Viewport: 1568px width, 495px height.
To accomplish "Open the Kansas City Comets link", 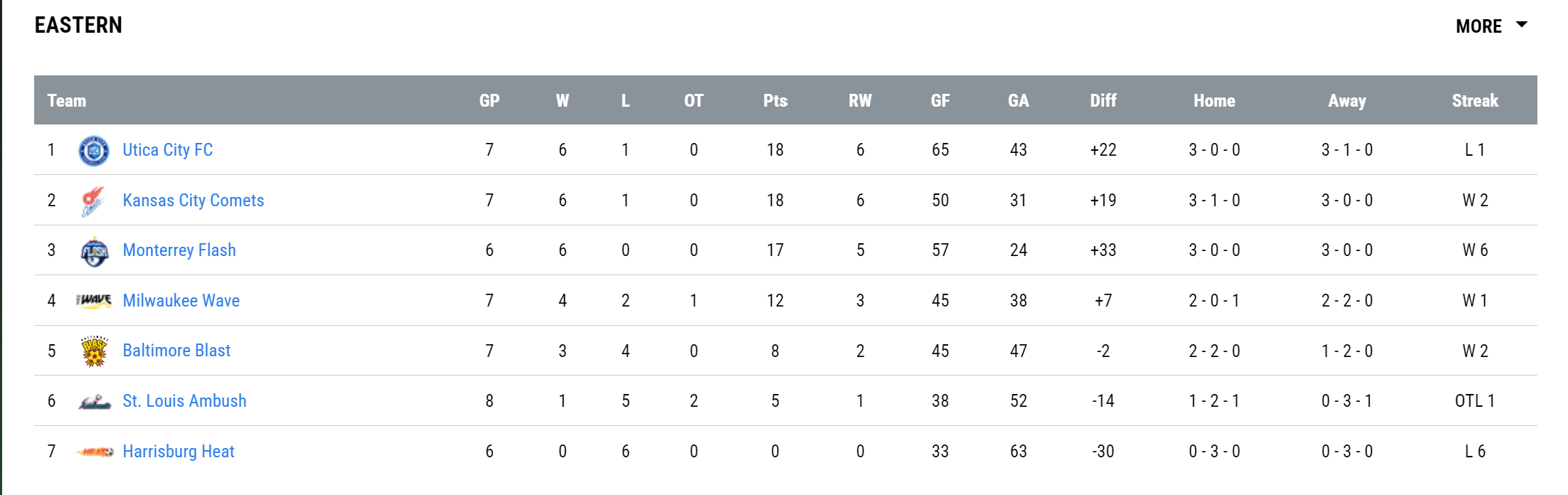I will [194, 201].
